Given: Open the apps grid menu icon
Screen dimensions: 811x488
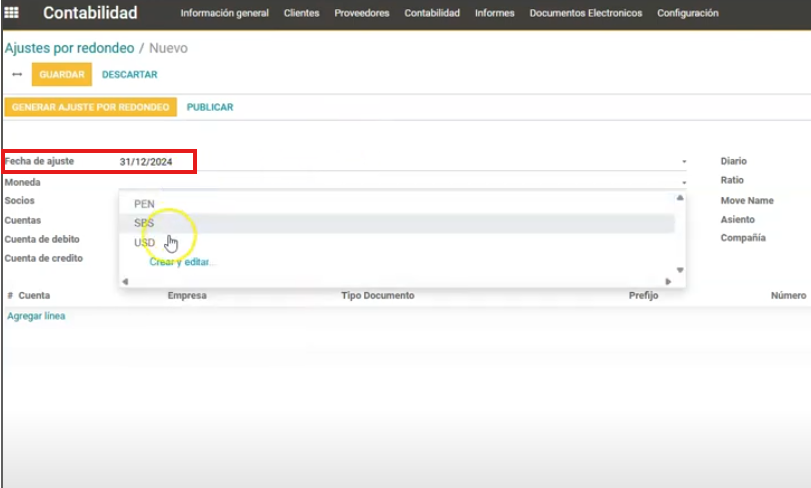Looking at the screenshot, I should coord(12,13).
